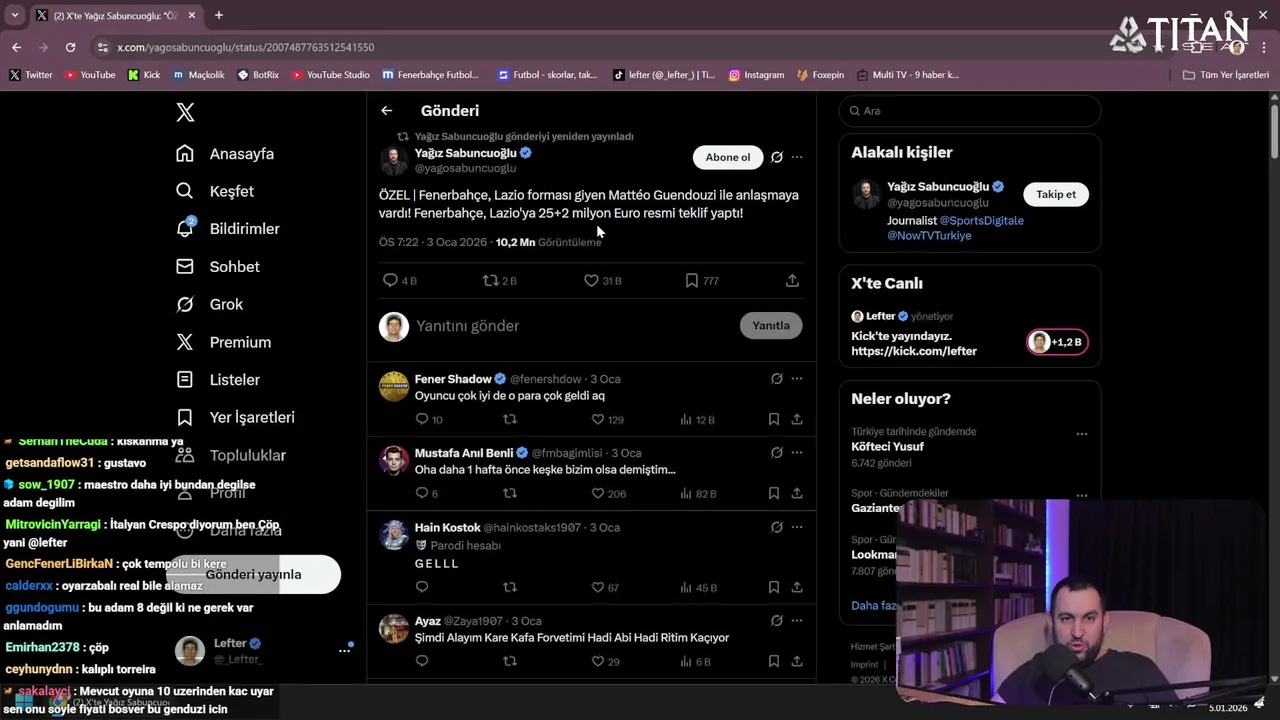Open Tüm Yer İşaretleri folder
Screen dimensions: 1280x720
click(1225, 75)
